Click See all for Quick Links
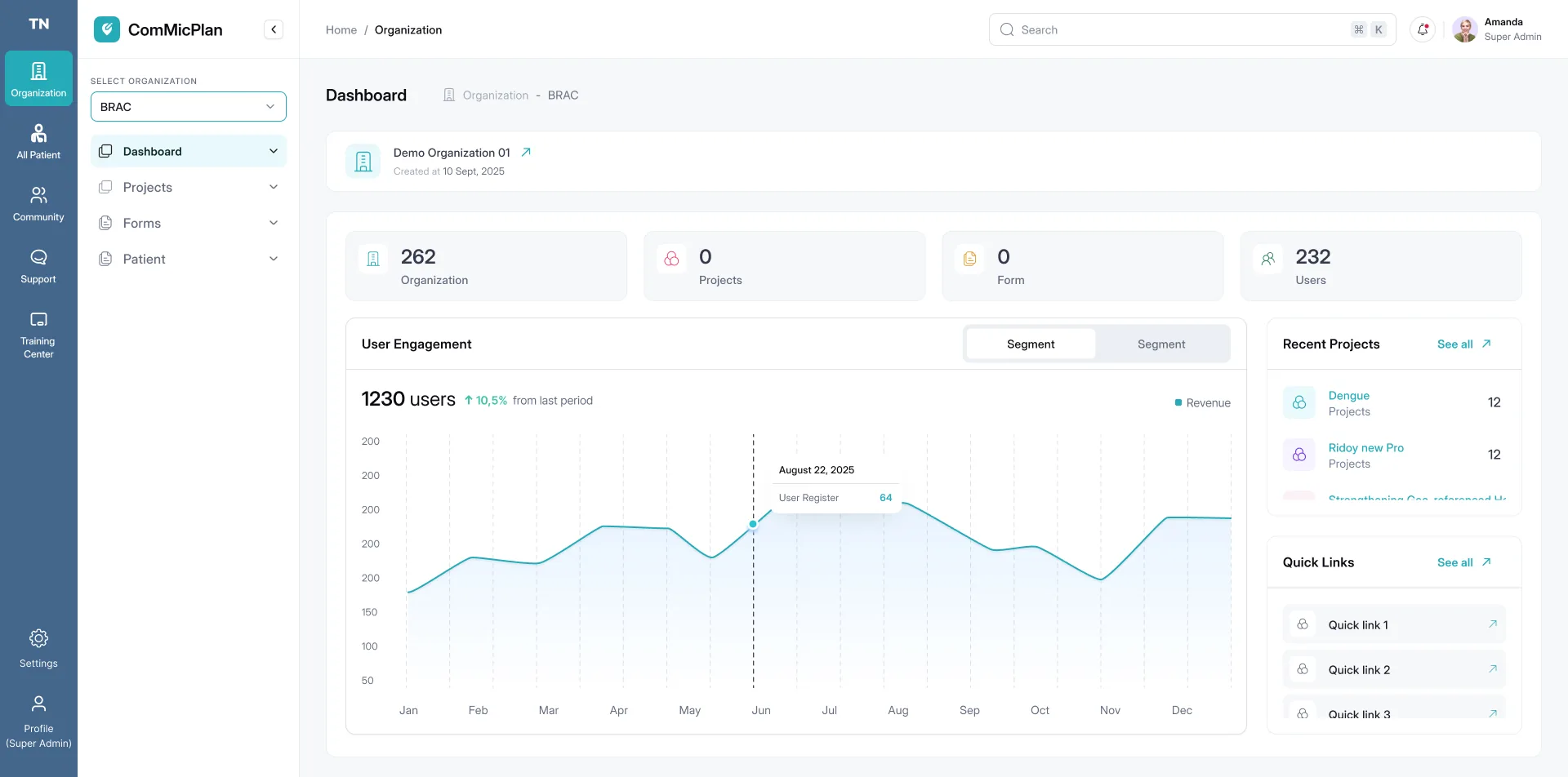Image resolution: width=1568 pixels, height=777 pixels. click(x=1464, y=562)
